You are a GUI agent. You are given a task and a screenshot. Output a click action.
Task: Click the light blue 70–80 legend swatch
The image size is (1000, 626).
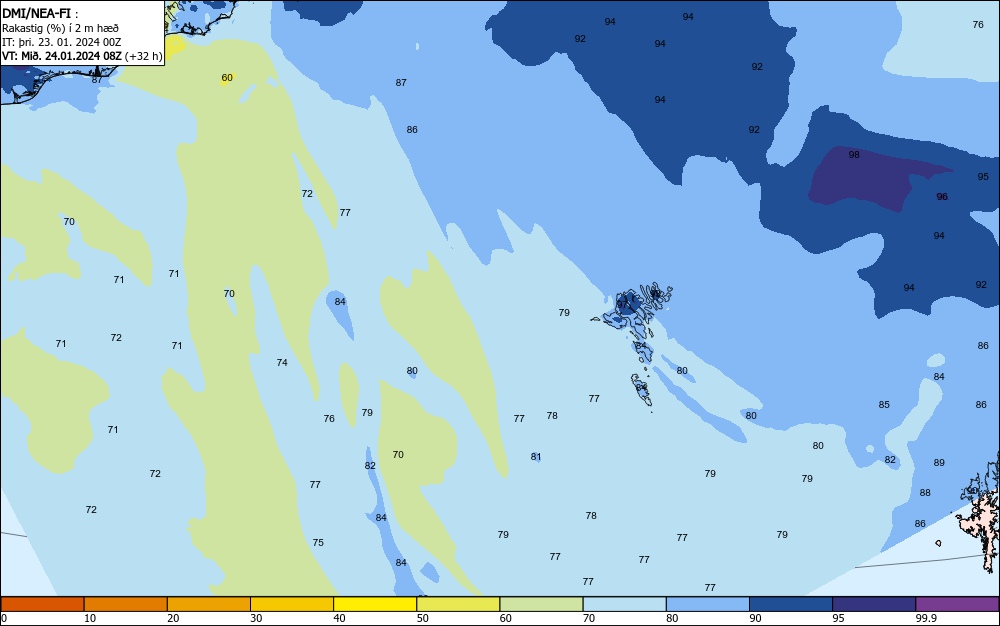click(624, 604)
